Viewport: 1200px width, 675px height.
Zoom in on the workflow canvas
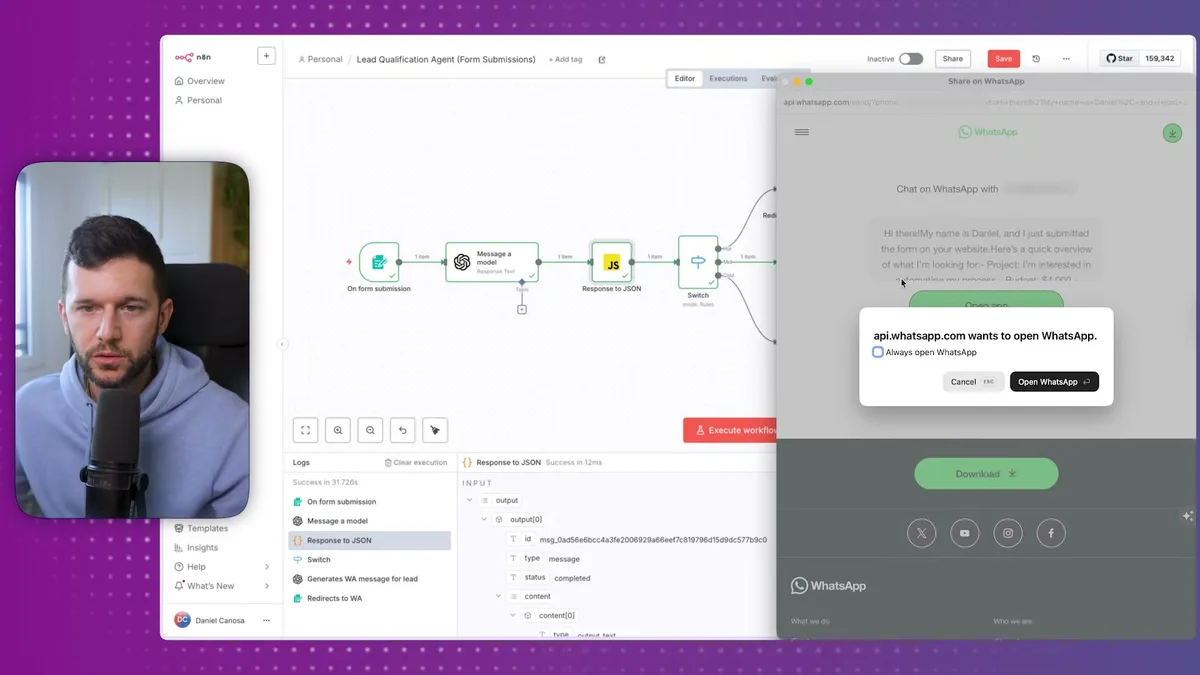(338, 429)
